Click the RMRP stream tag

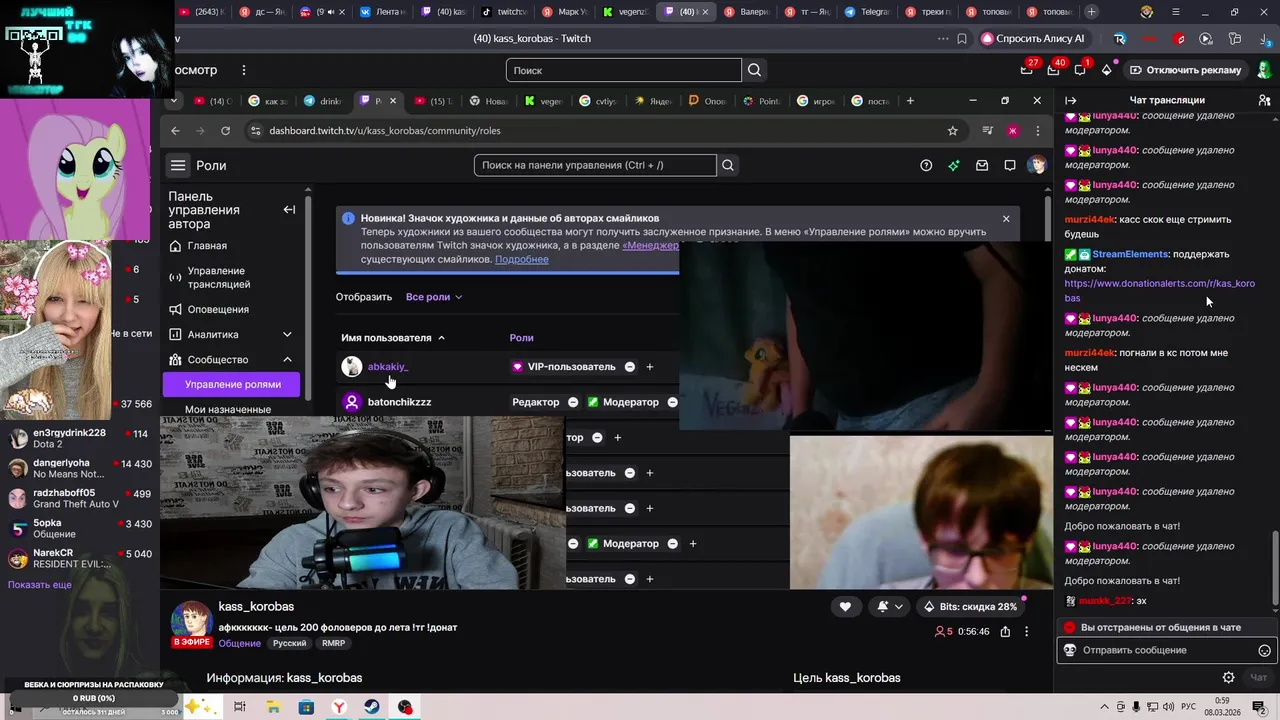[333, 643]
